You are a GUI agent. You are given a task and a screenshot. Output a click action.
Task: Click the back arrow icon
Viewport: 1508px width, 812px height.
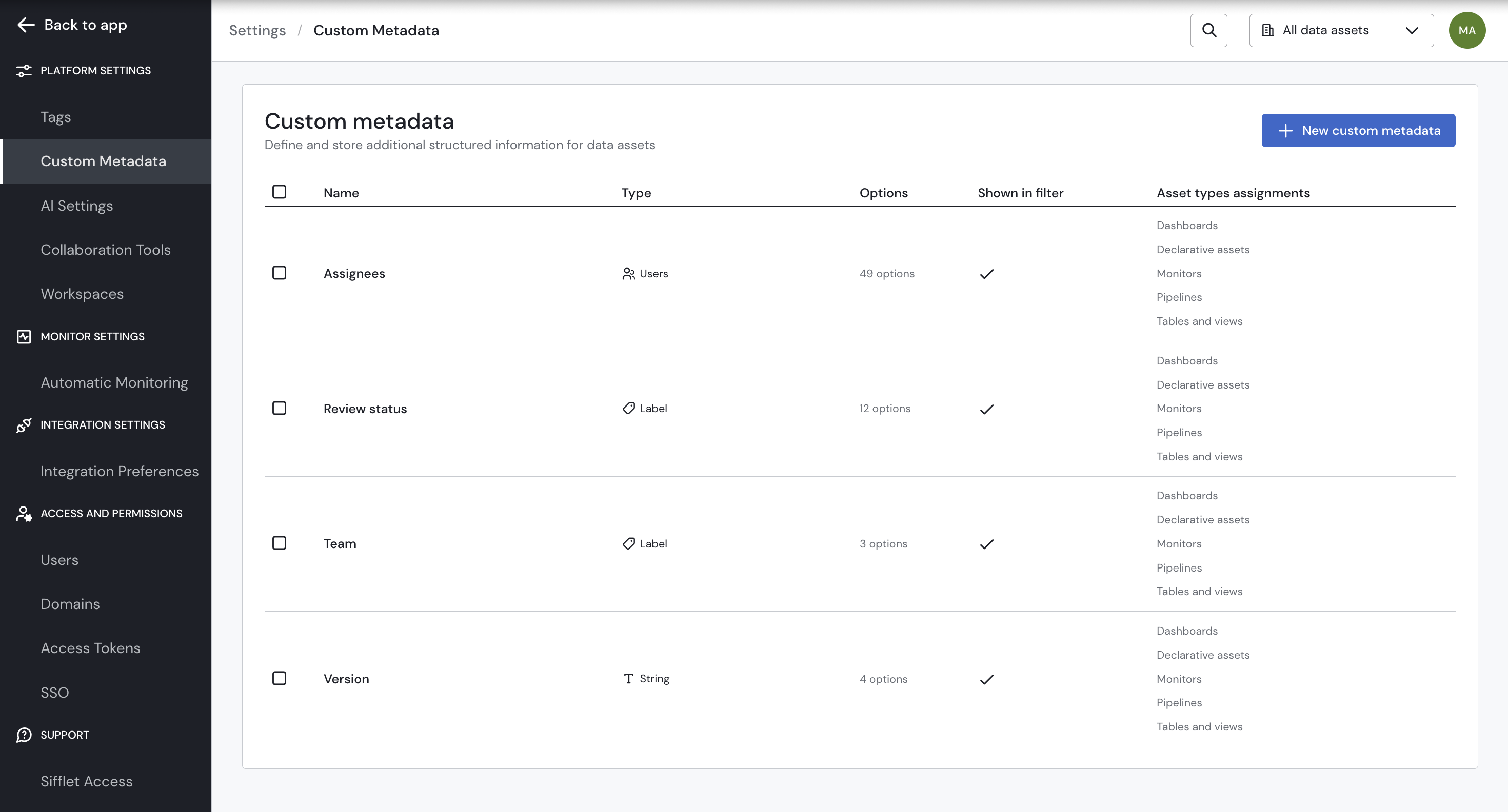[26, 25]
